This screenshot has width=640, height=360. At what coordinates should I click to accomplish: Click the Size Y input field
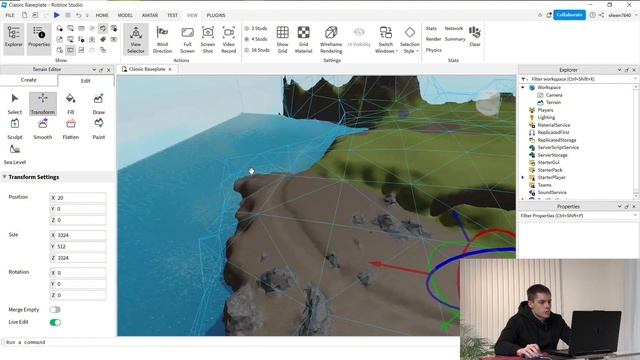tap(78, 247)
